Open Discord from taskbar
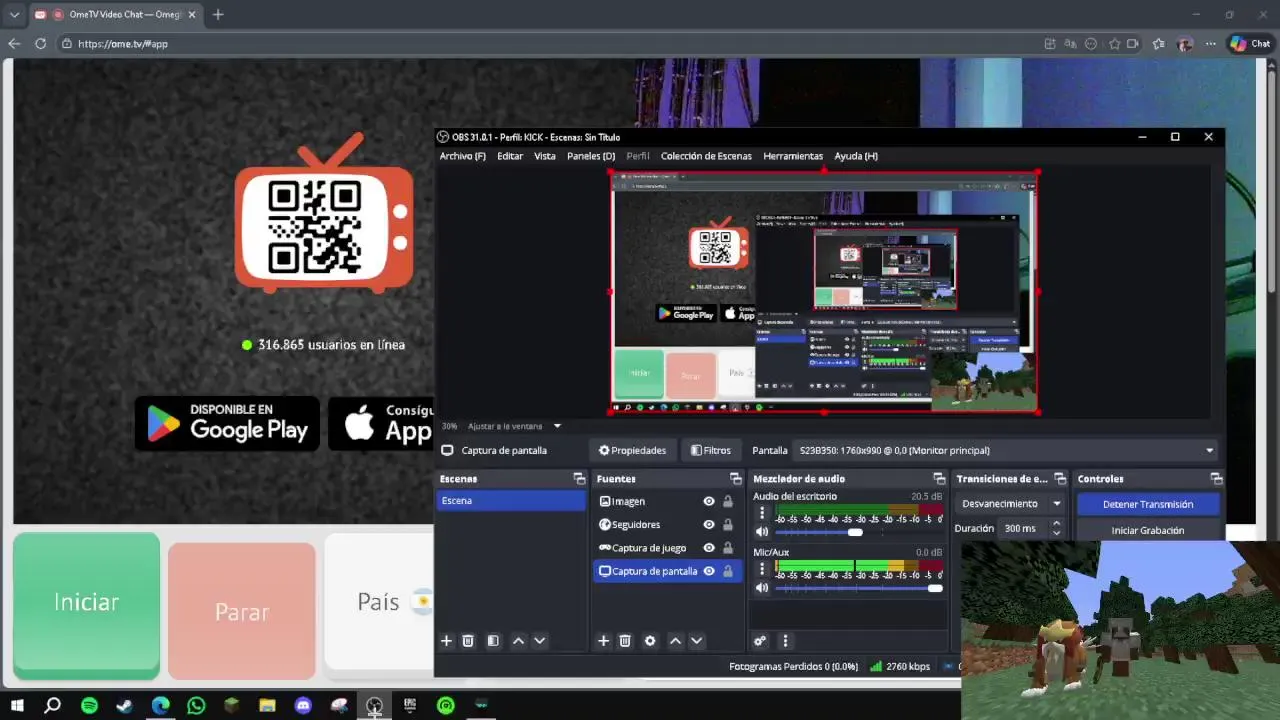Screen dimensions: 1280x720 pos(303,705)
